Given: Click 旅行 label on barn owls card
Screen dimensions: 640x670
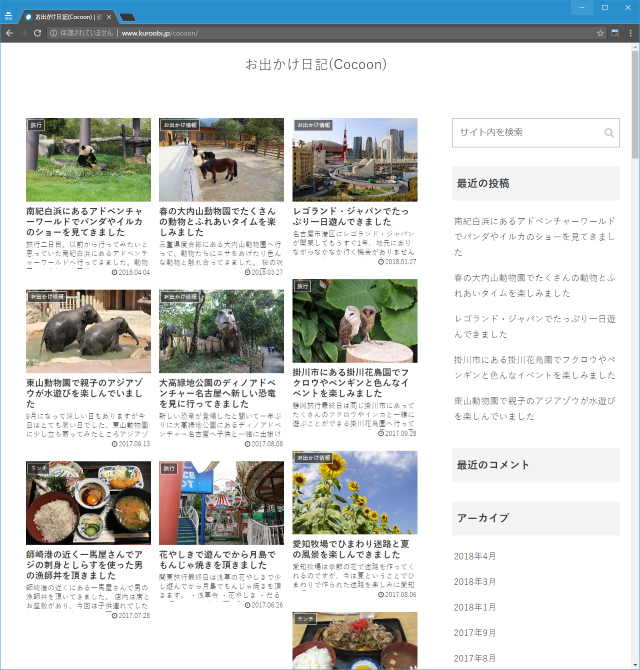Looking at the screenshot, I should [302, 286].
